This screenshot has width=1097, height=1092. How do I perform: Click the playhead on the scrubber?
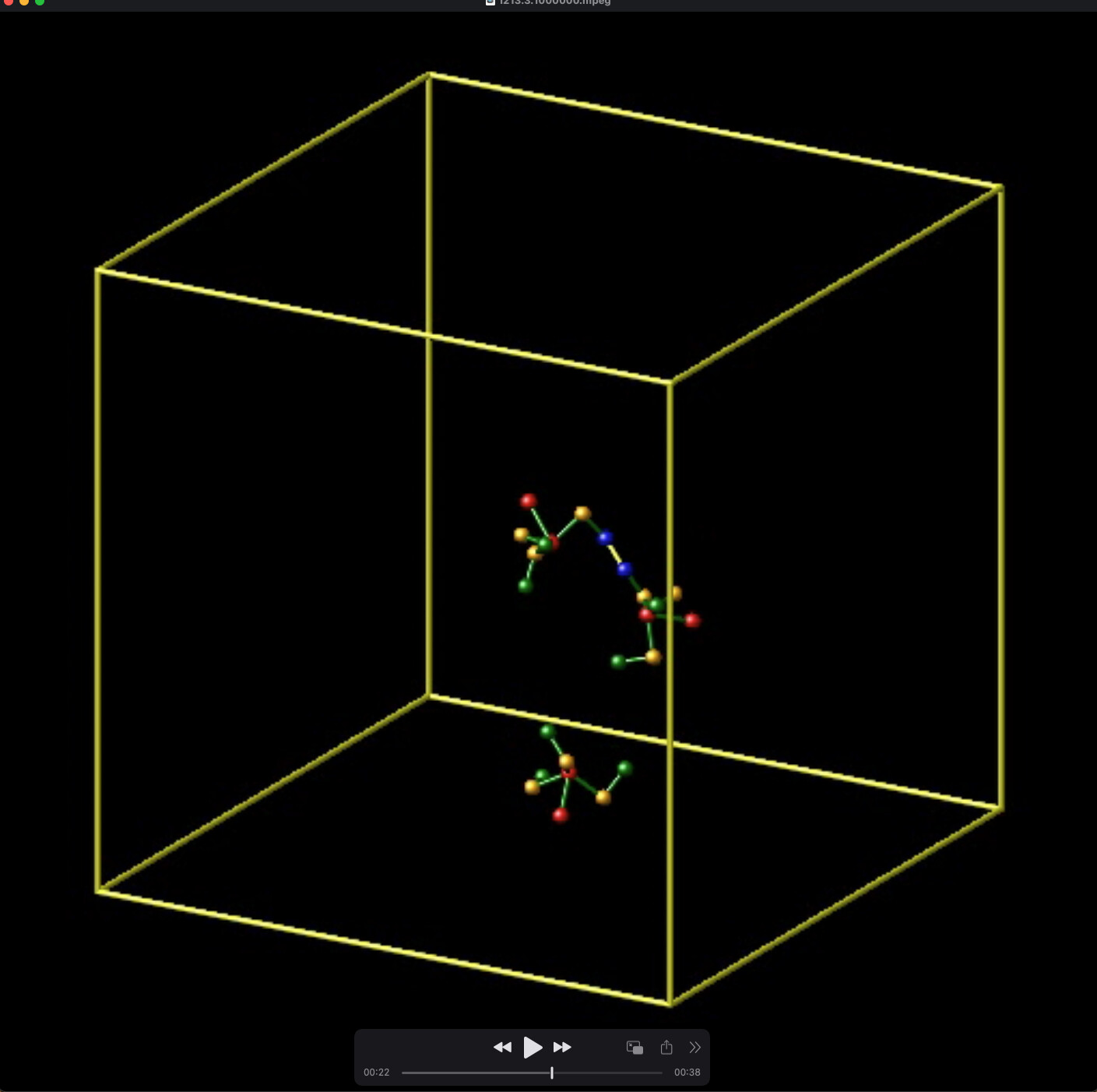tap(552, 1073)
